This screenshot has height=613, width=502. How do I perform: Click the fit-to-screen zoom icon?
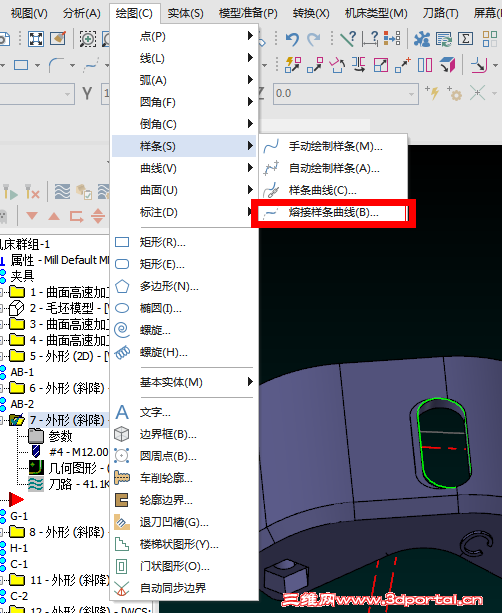click(x=36, y=39)
